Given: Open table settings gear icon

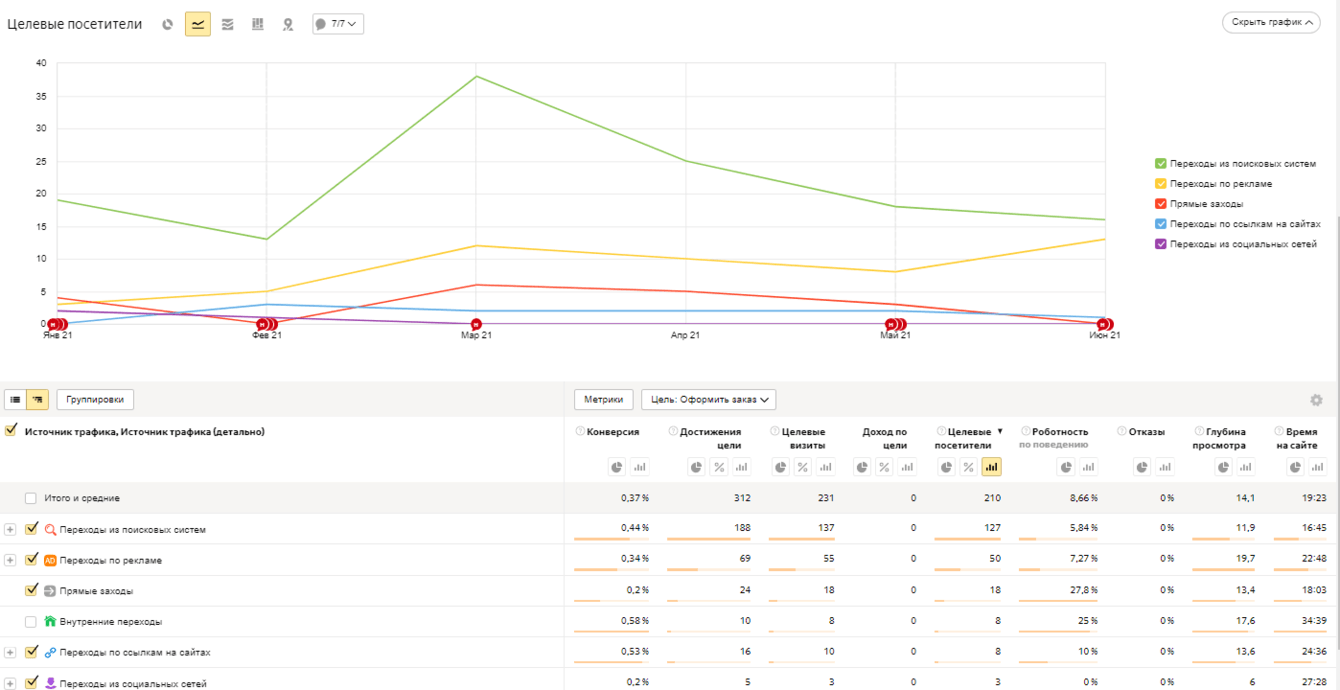Looking at the screenshot, I should click(1316, 400).
